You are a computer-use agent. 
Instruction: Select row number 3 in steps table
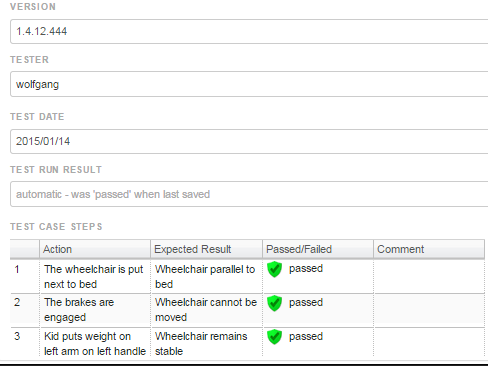pos(17,336)
